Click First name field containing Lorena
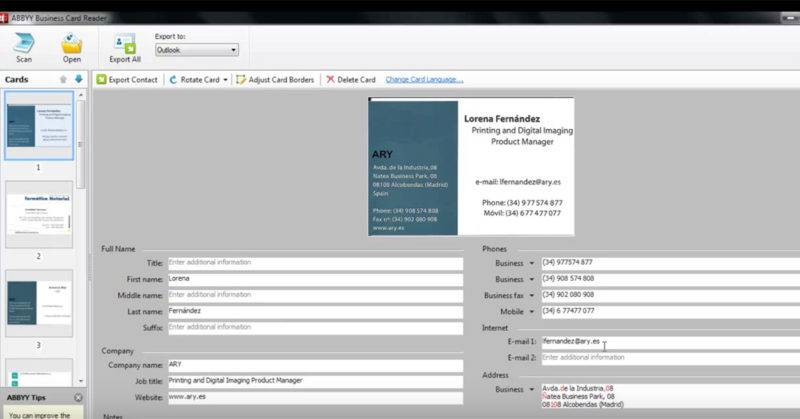Screen dimensions: 800x419 (x=315, y=280)
